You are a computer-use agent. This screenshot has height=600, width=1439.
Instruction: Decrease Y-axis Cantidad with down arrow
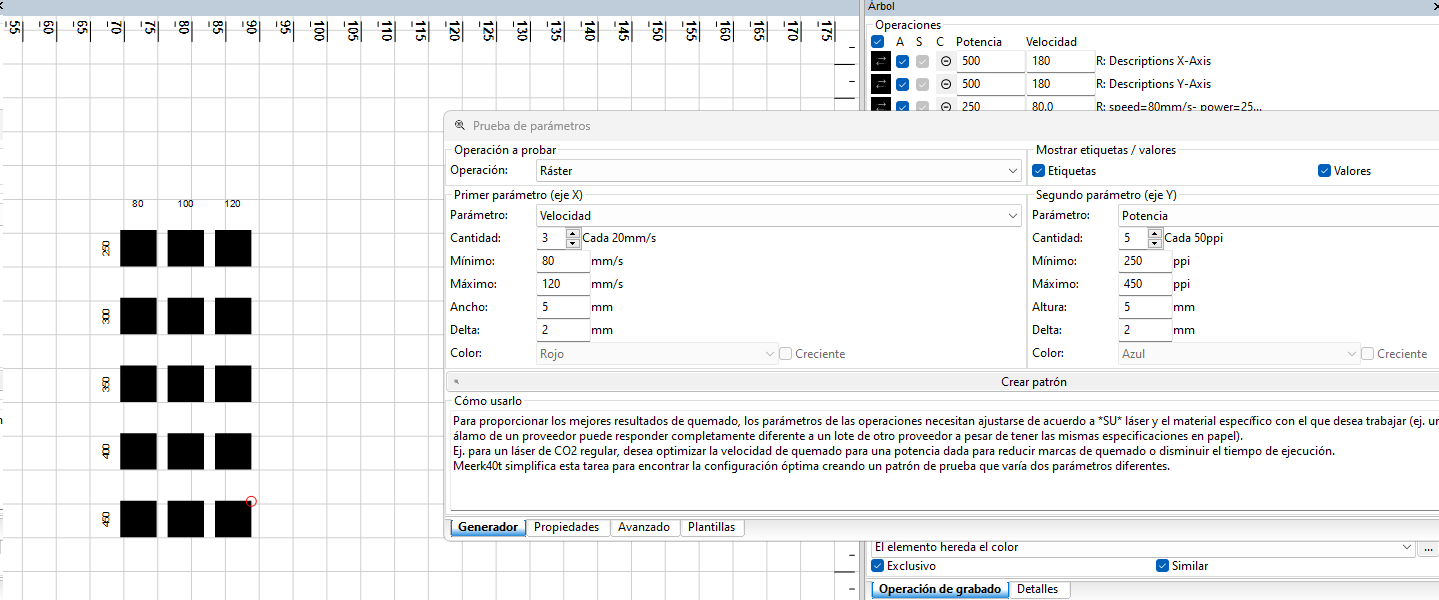[1155, 243]
